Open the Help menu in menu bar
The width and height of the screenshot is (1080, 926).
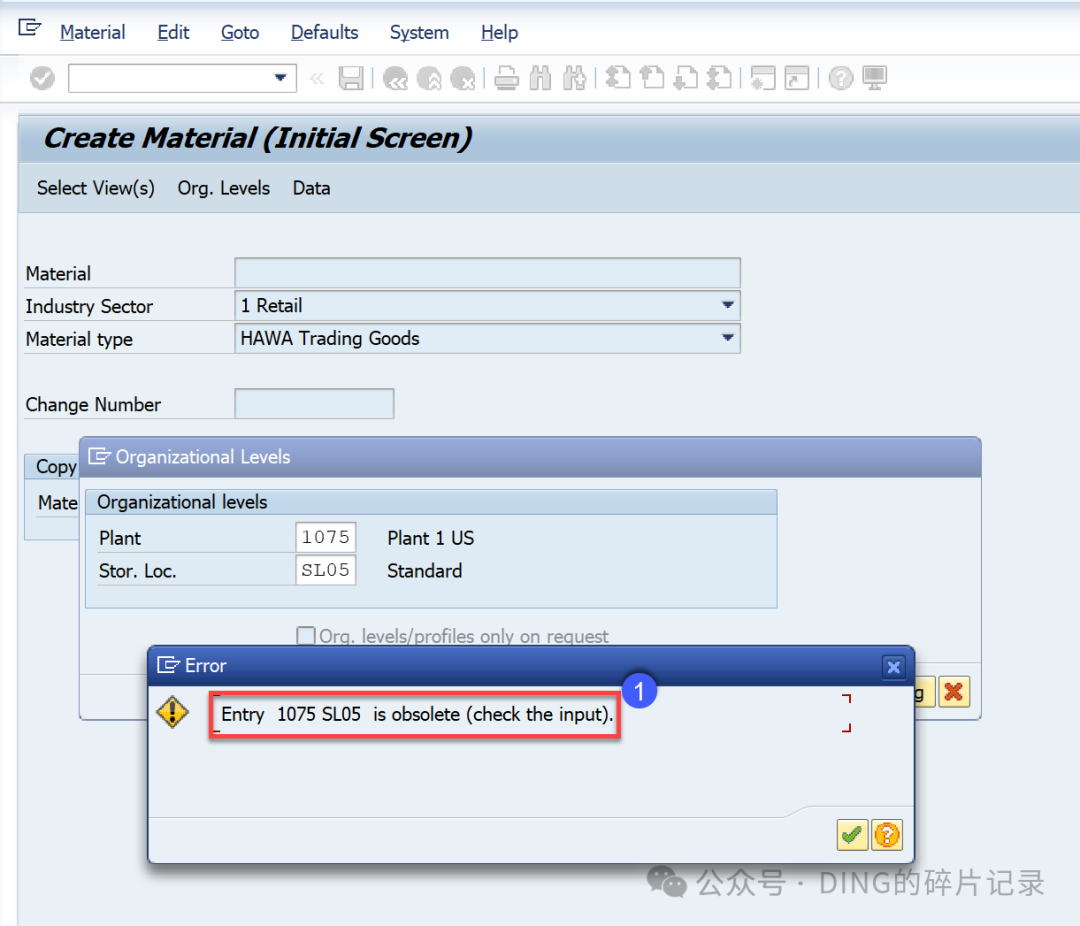point(499,32)
